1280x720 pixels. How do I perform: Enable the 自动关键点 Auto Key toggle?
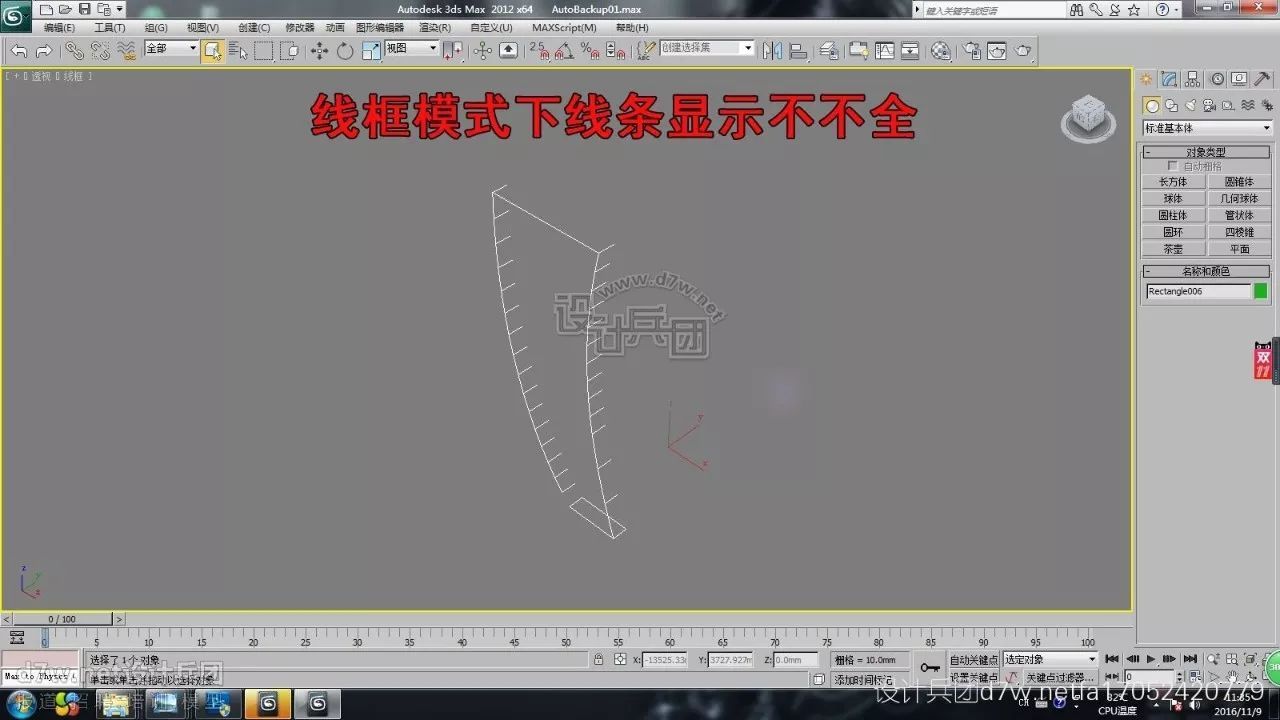pos(972,659)
